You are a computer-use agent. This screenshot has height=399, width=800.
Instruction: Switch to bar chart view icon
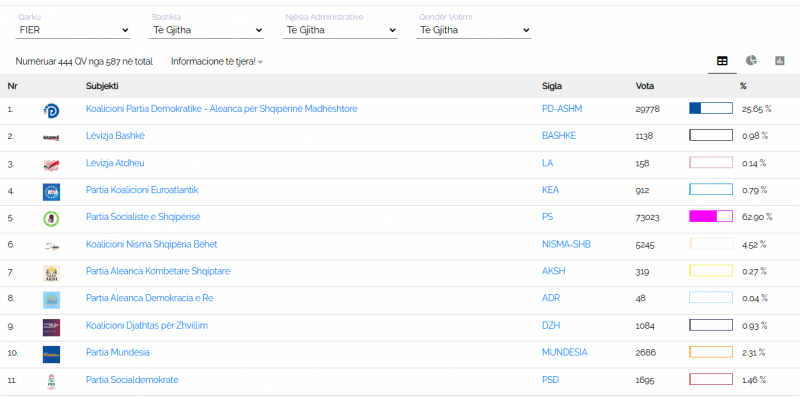(780, 61)
